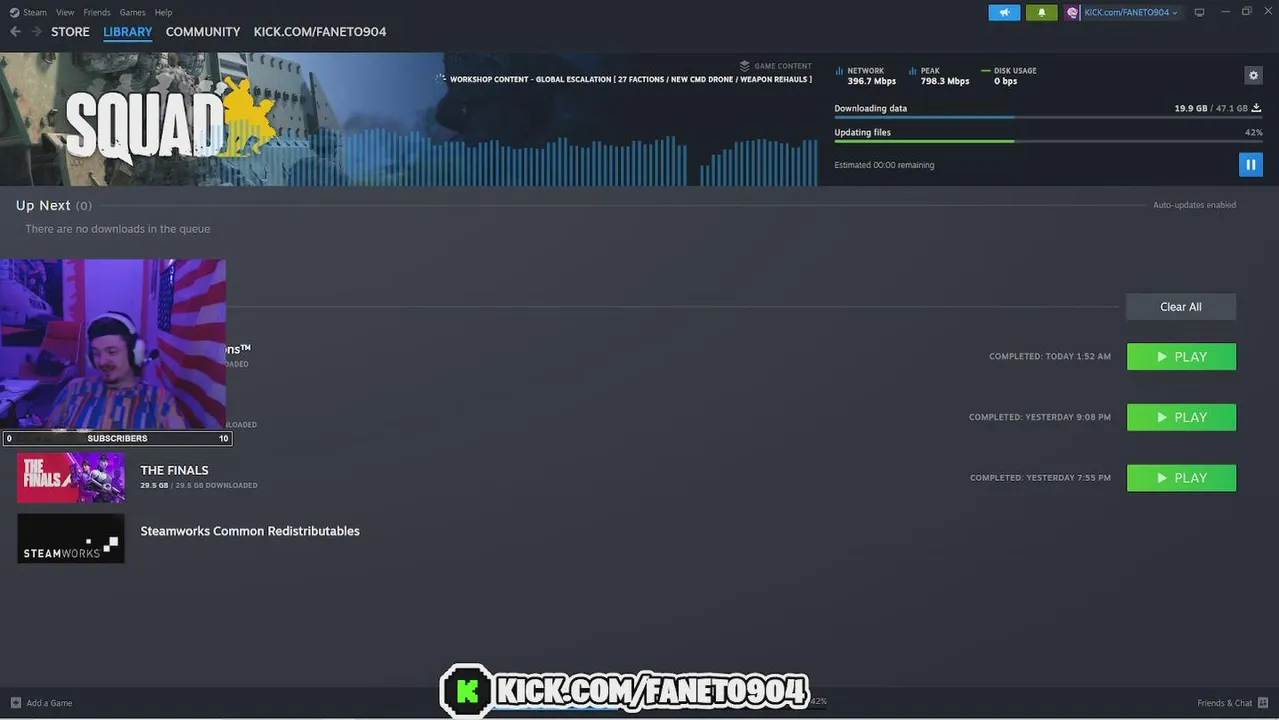This screenshot has width=1279, height=720.
Task: Click the Estimated 00:00 remaining text
Action: [884, 165]
